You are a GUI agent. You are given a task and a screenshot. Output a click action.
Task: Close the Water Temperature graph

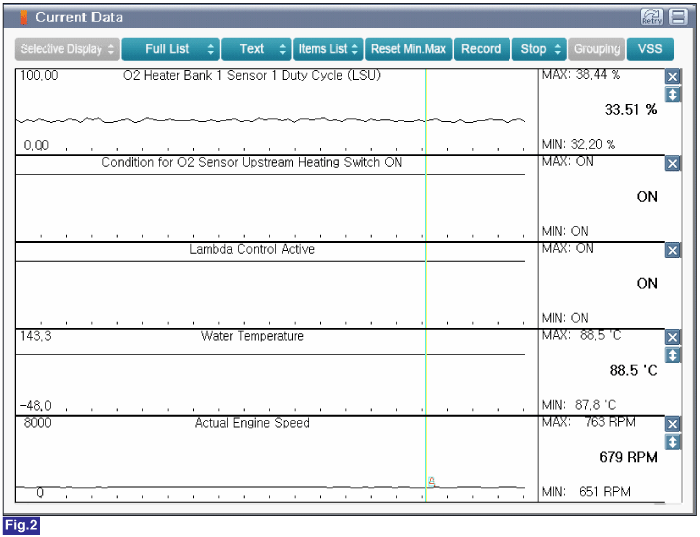[x=672, y=337]
